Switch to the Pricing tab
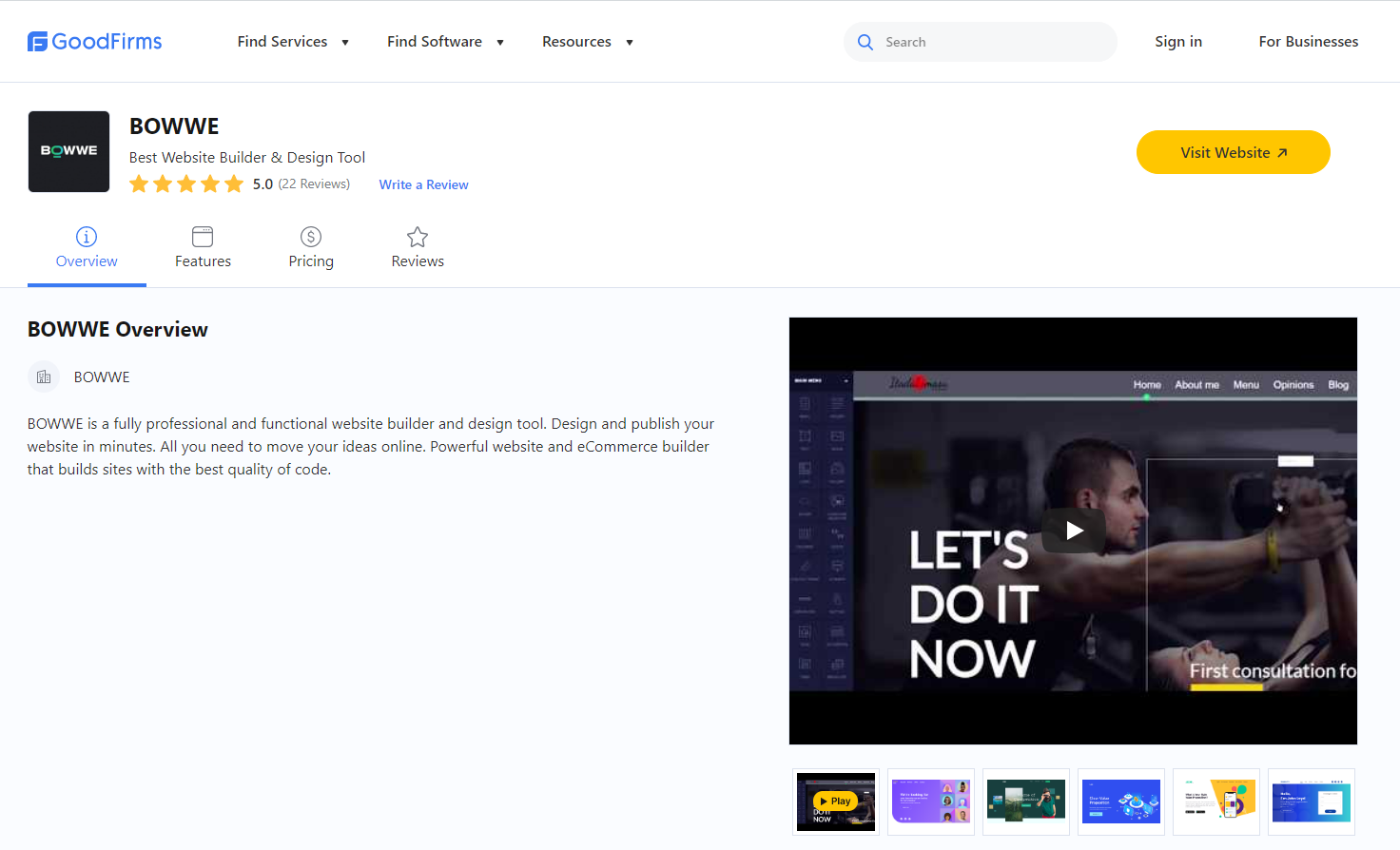This screenshot has height=850, width=1400. [x=311, y=249]
